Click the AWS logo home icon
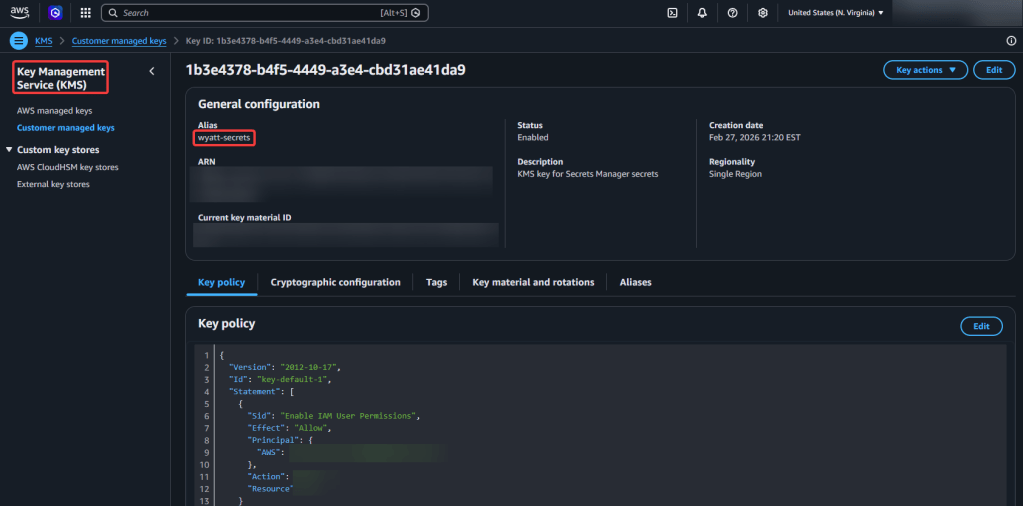This screenshot has width=1023, height=506. pos(20,13)
